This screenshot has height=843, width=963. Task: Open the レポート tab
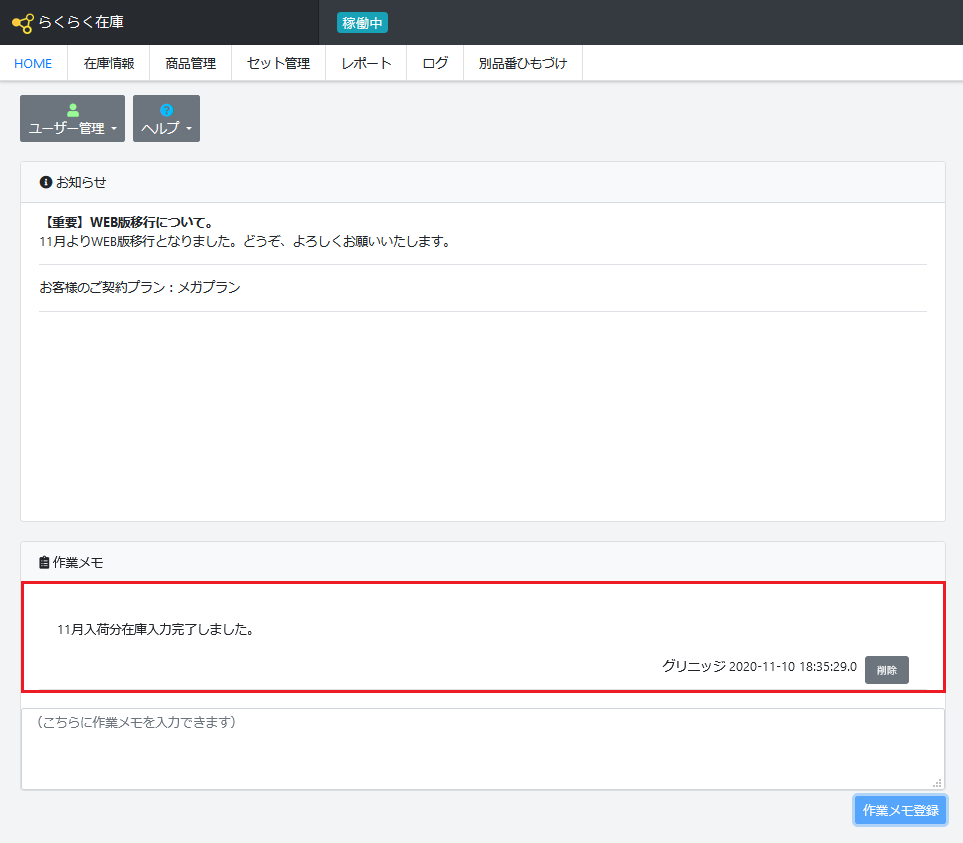click(366, 63)
